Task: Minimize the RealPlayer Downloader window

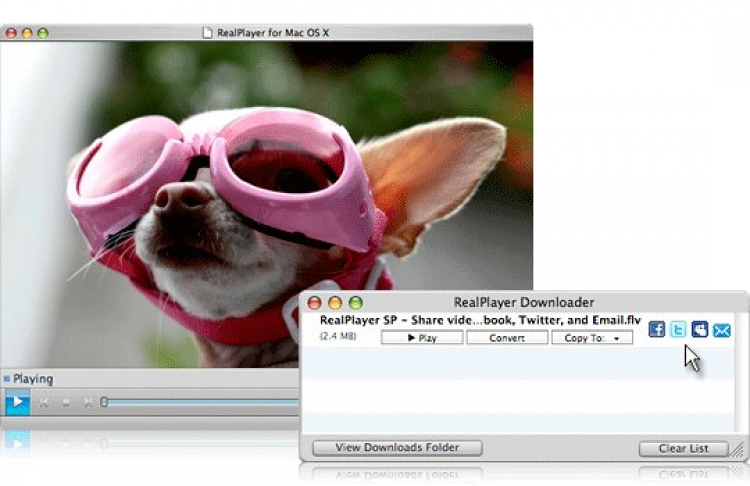Action: (x=335, y=302)
